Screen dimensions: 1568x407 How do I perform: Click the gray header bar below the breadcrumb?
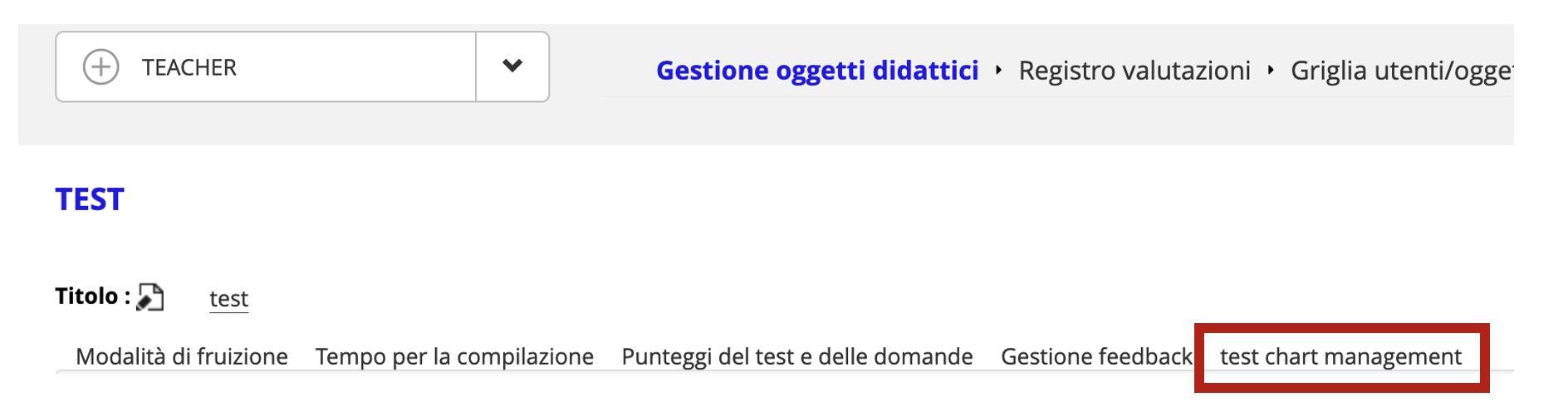997,123
